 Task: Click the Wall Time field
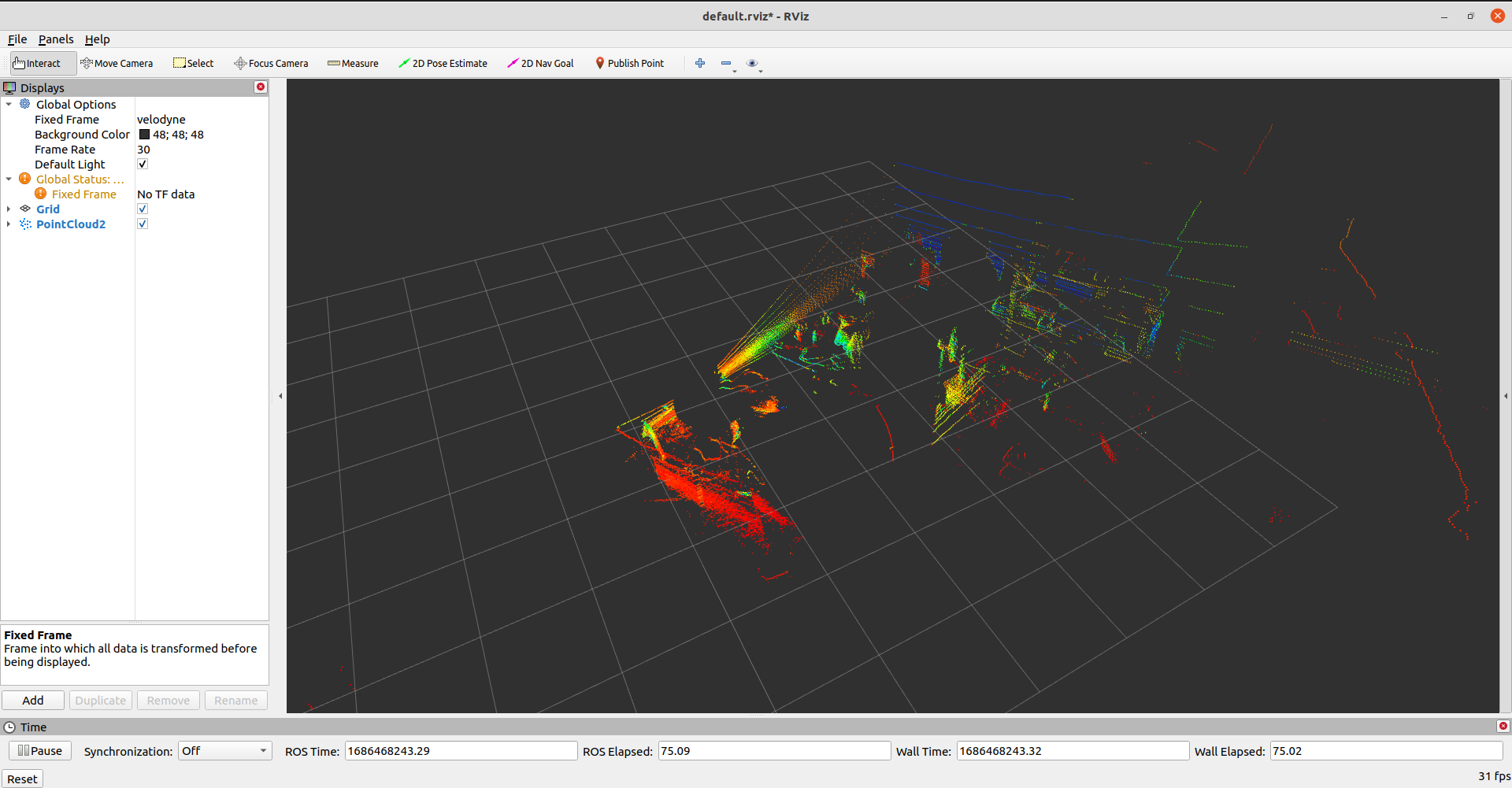[x=1073, y=751]
